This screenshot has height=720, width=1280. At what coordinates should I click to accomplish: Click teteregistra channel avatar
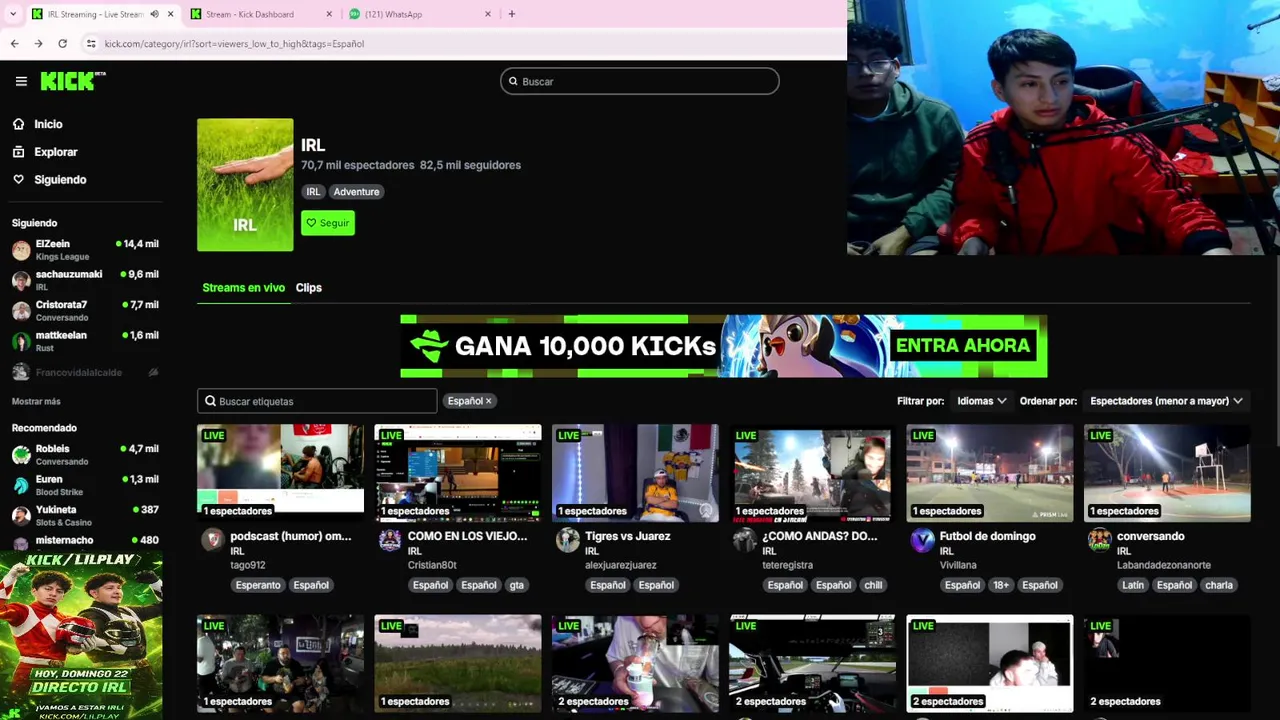tap(744, 540)
